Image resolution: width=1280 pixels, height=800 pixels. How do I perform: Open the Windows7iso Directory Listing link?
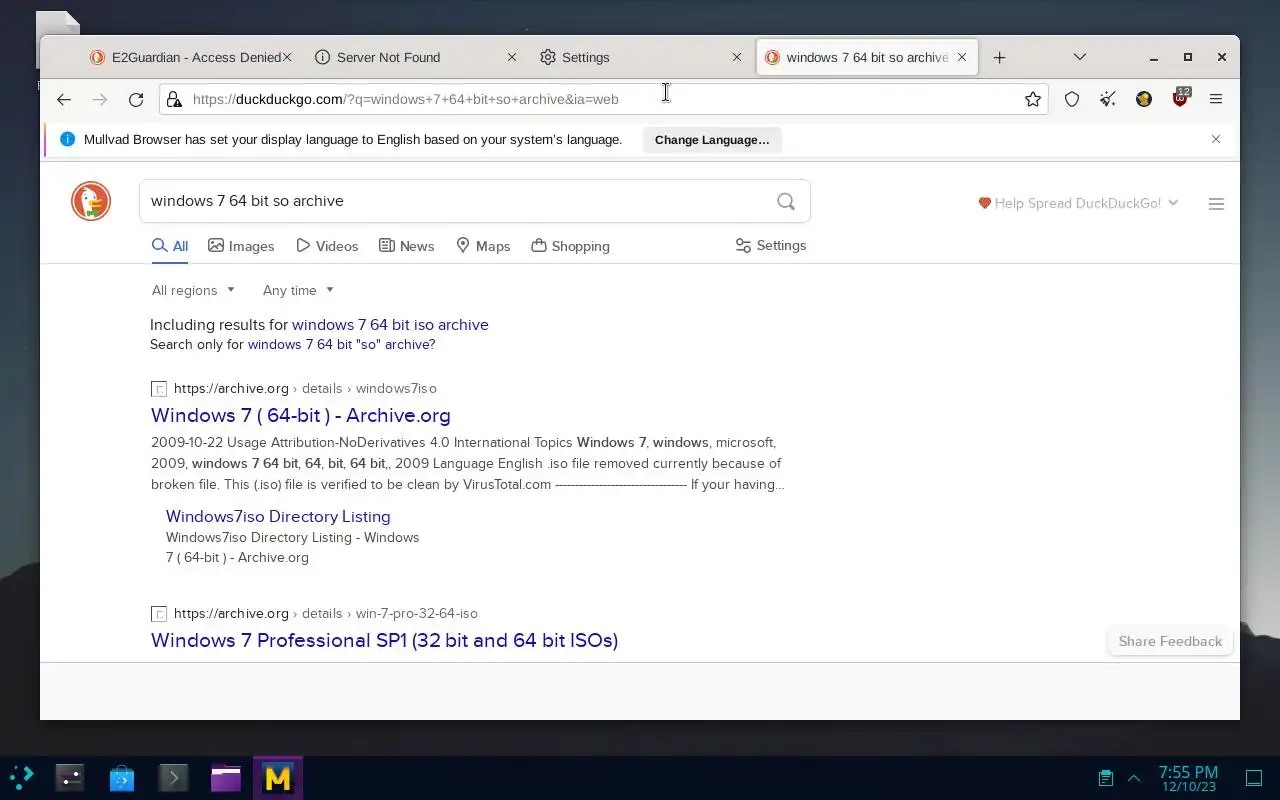click(278, 517)
